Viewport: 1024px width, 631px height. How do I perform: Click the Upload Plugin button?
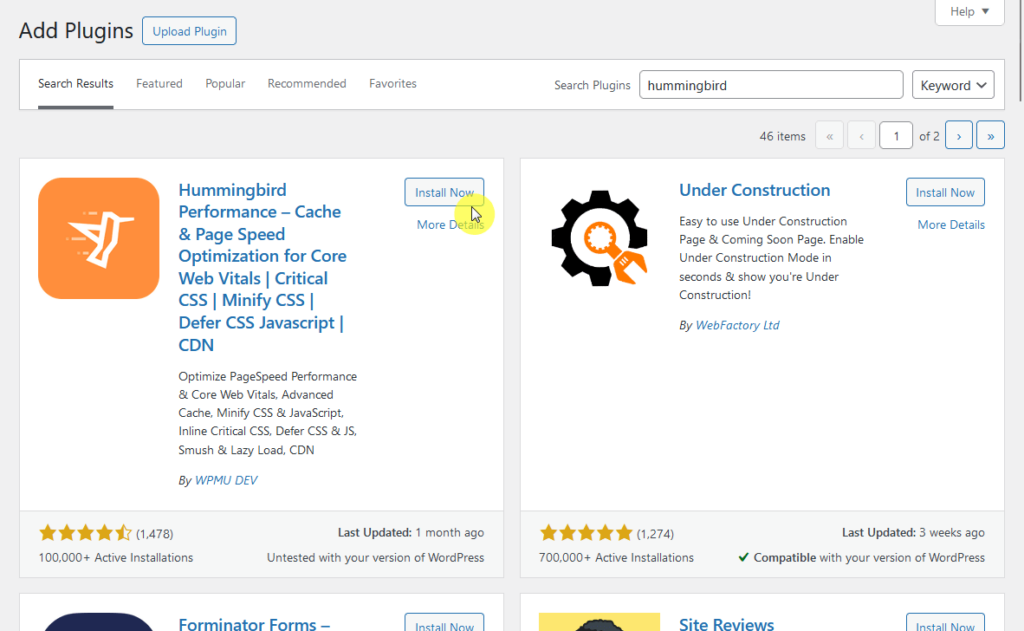(189, 31)
